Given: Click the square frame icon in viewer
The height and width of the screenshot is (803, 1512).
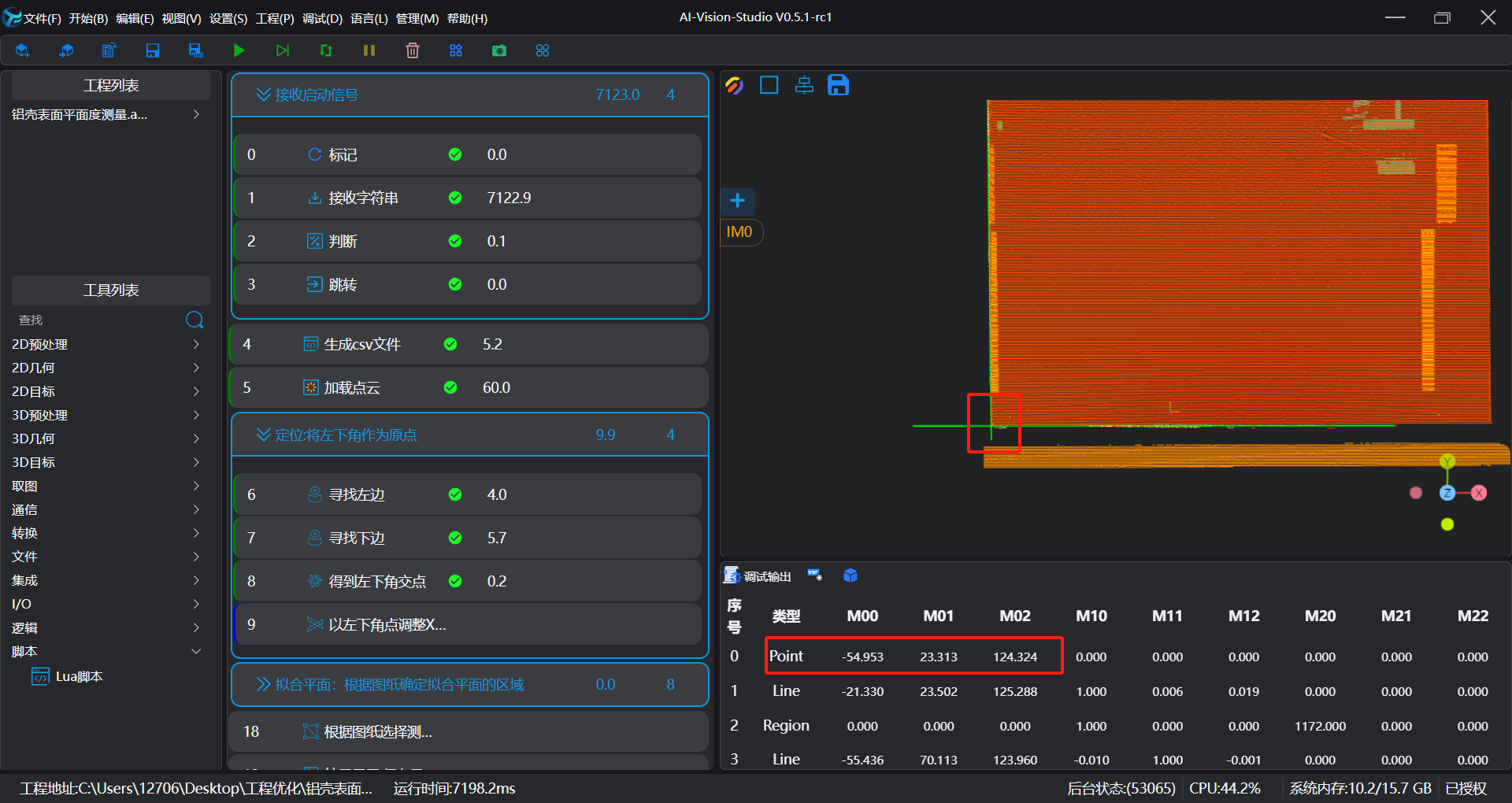Looking at the screenshot, I should (x=769, y=85).
